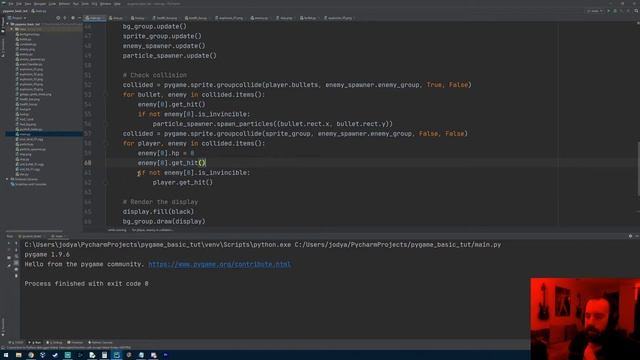The width and height of the screenshot is (640, 360).
Task: Switch to the main.py editor tab
Action: (x=95, y=18)
